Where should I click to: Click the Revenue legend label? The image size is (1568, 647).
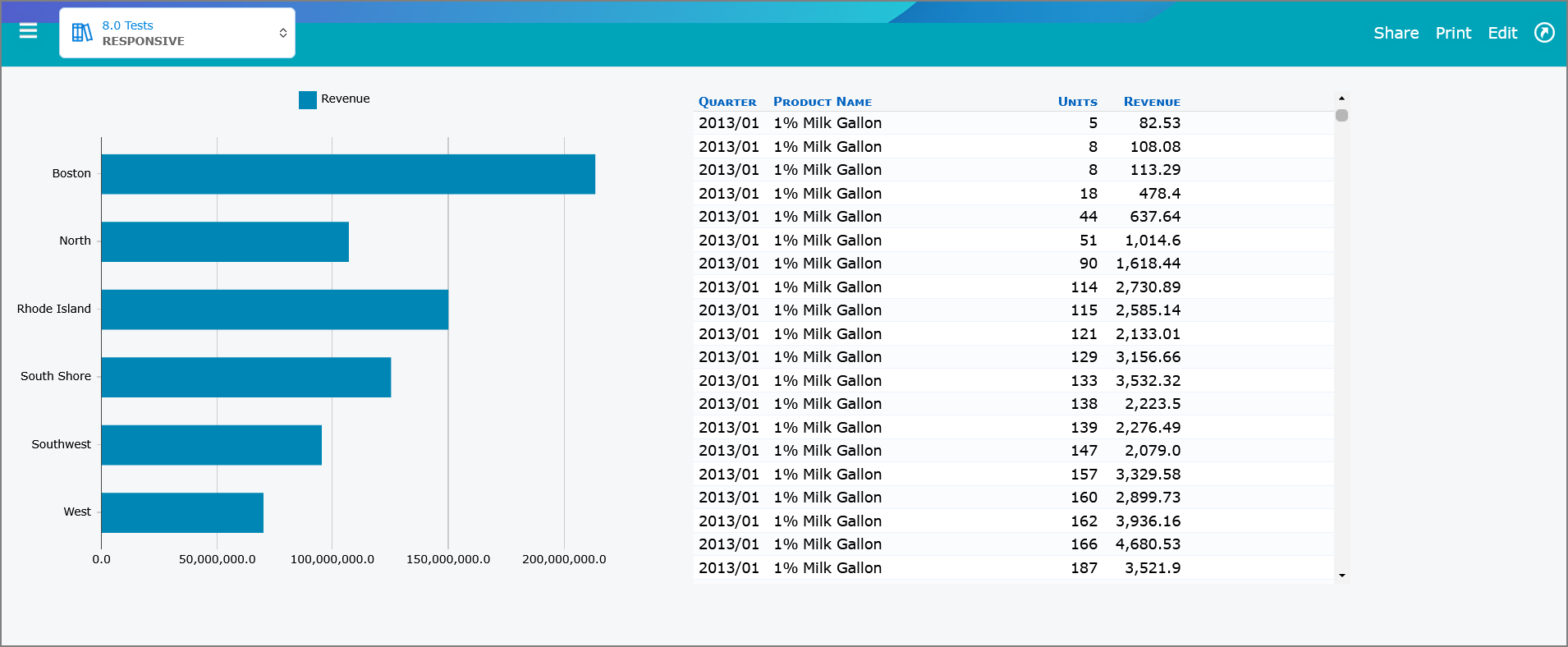pos(346,99)
